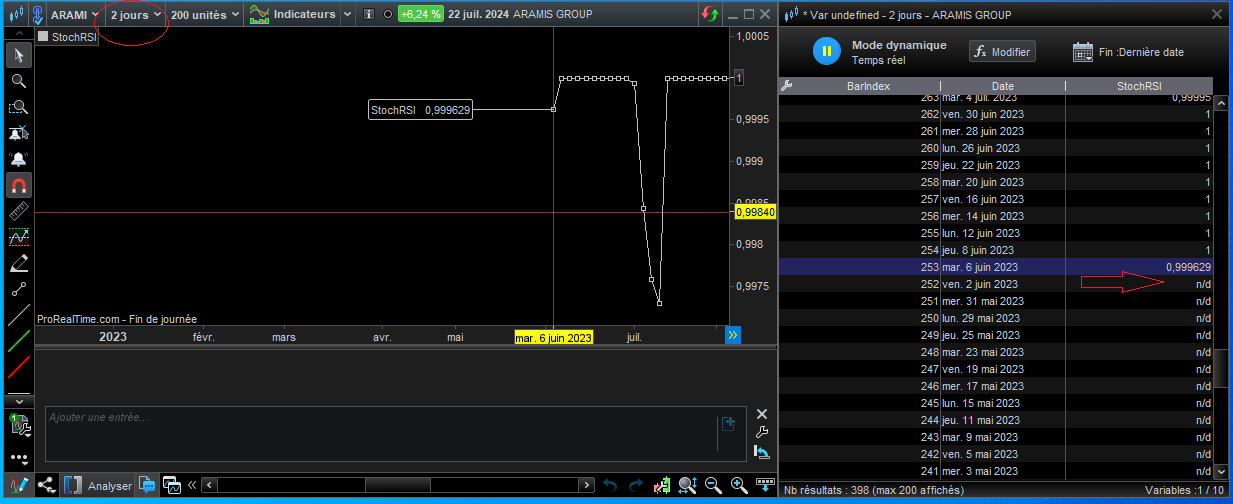Screen dimensions: 1233x504
Task: Click the add note icon in entry box
Action: [728, 423]
